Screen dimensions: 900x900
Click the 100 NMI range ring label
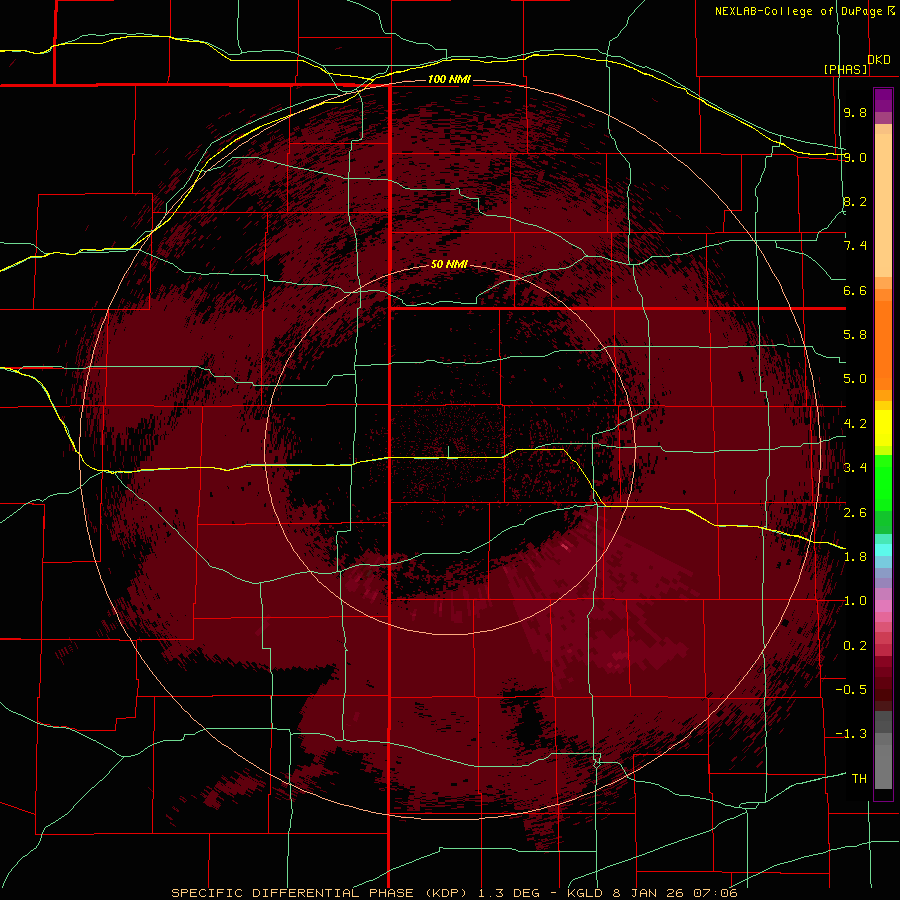(449, 79)
